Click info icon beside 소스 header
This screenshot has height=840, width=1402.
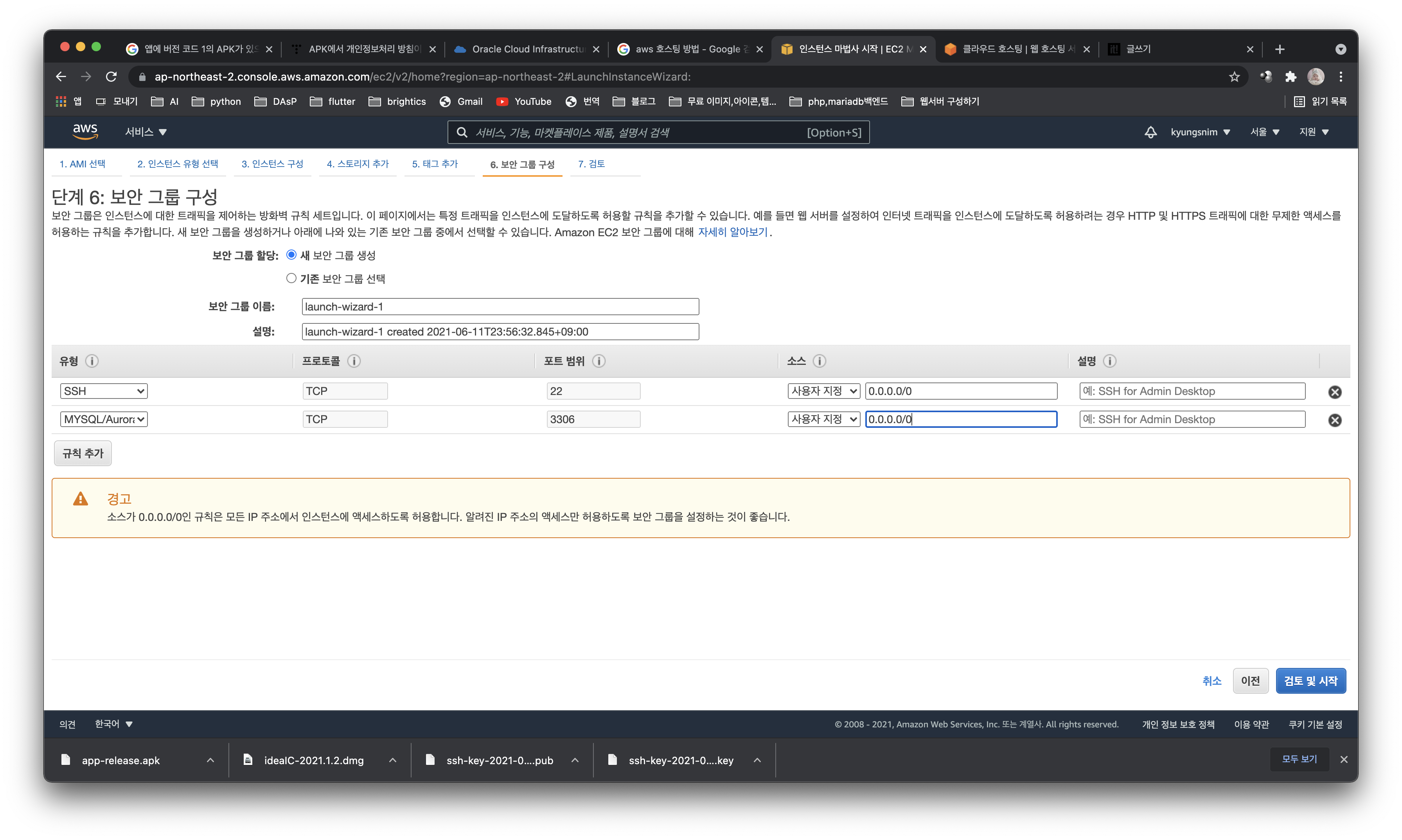819,361
